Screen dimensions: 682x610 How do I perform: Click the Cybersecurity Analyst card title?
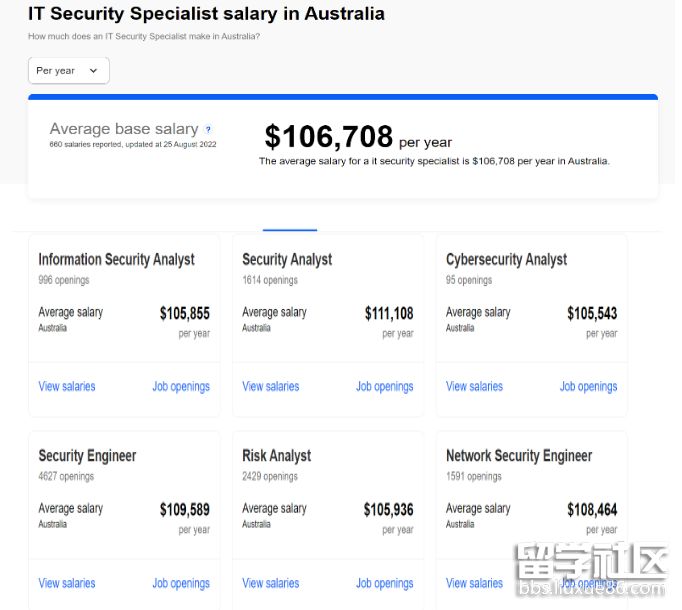point(506,259)
